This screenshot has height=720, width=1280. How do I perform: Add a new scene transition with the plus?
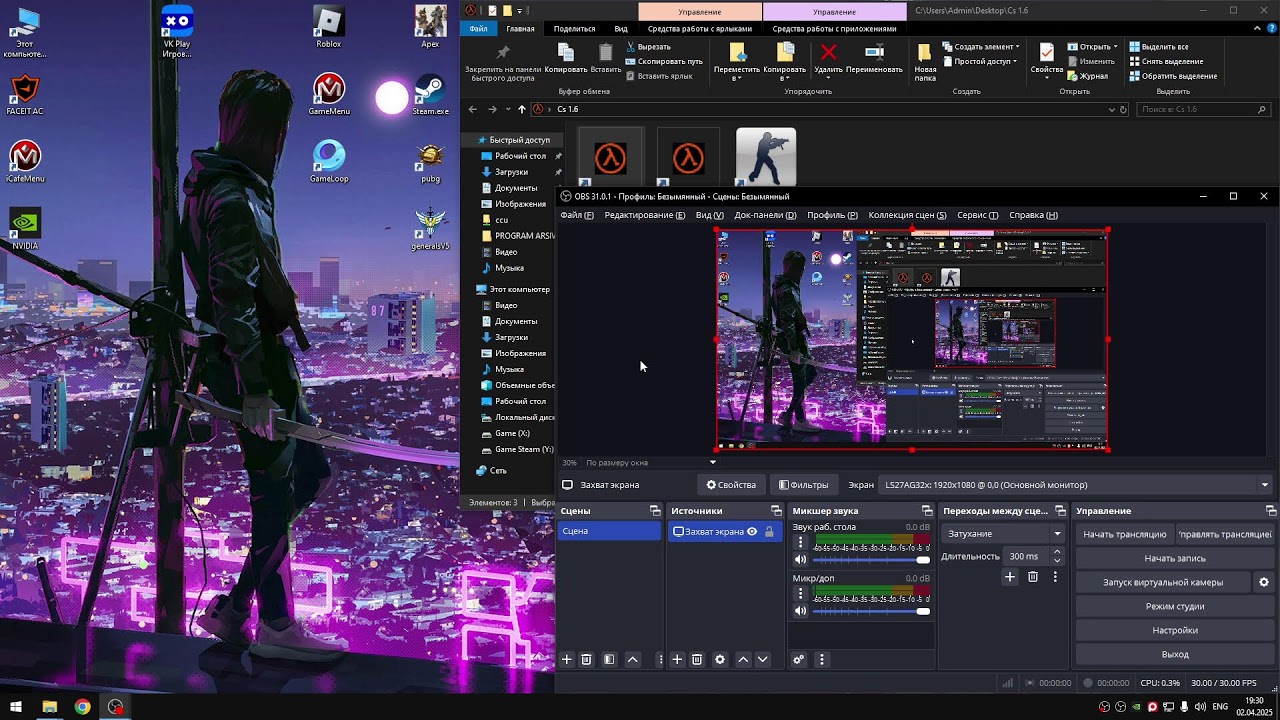pos(1010,577)
